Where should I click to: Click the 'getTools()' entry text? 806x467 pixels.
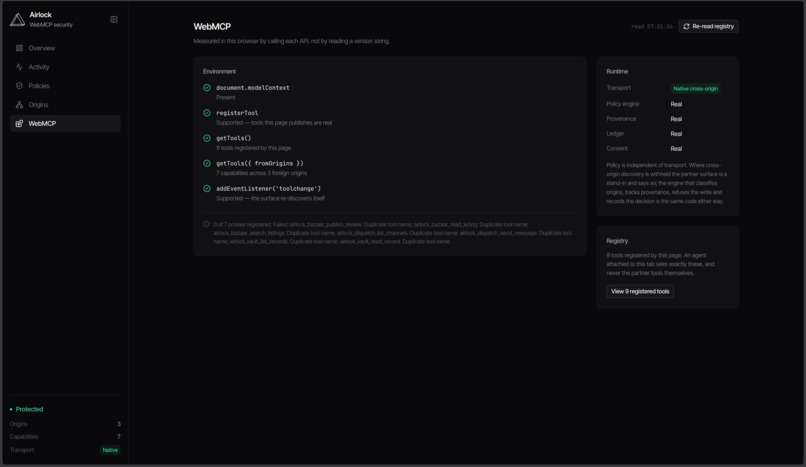tap(233, 138)
